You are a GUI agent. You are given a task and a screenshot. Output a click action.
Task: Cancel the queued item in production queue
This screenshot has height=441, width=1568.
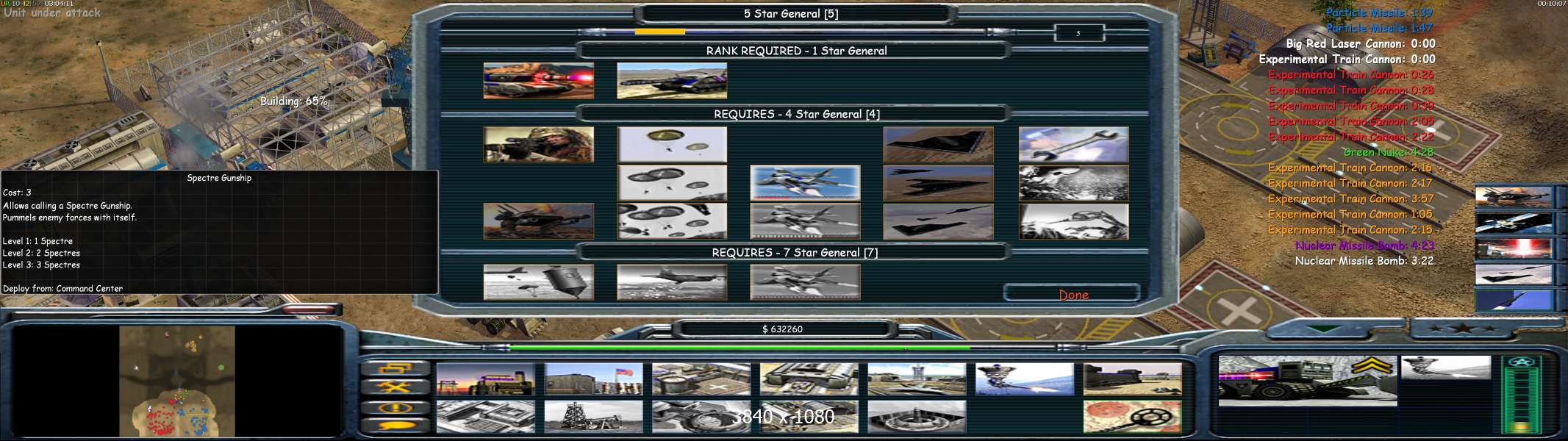(x=1445, y=367)
